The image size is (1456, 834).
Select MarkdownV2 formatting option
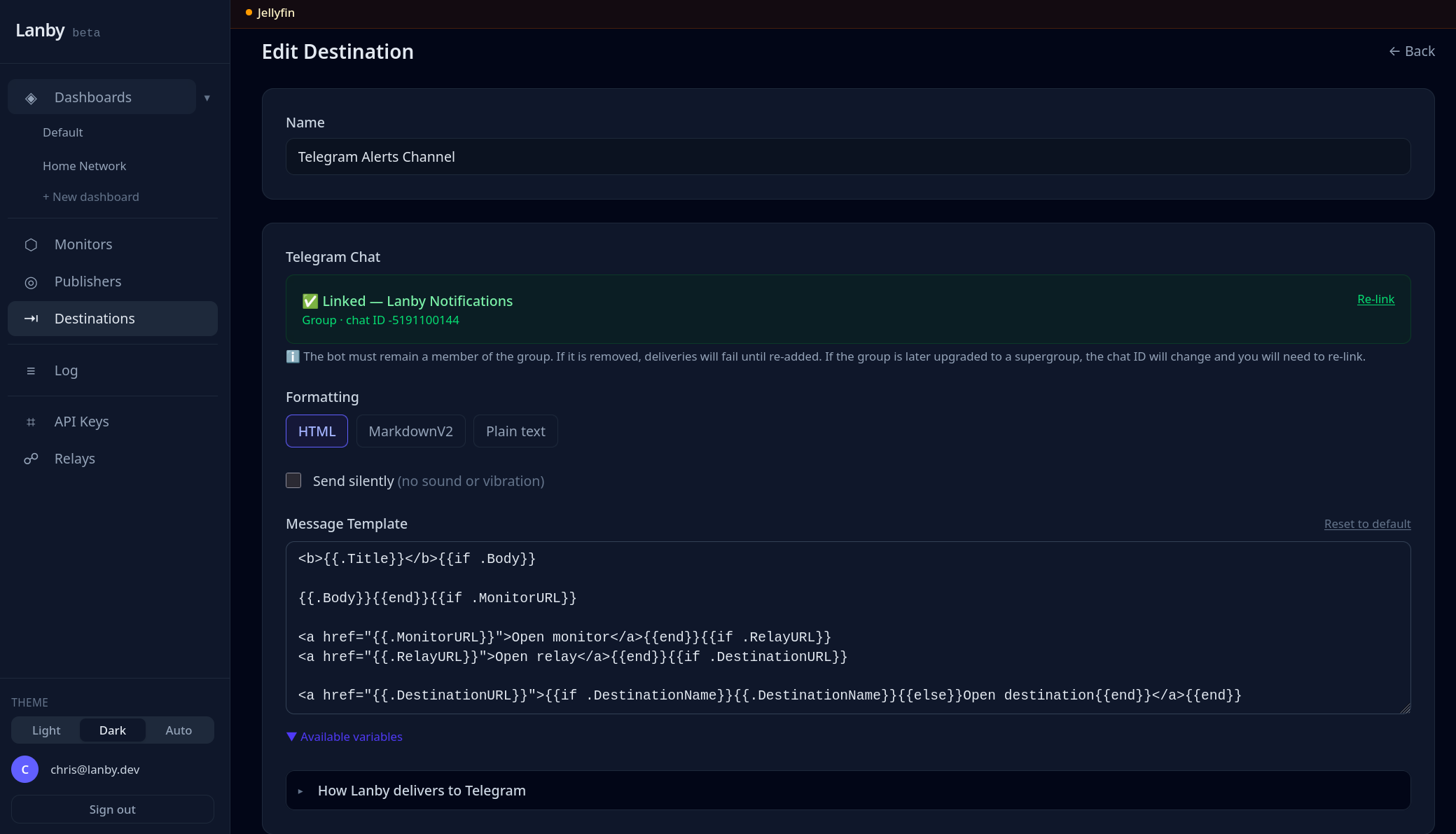click(x=410, y=431)
